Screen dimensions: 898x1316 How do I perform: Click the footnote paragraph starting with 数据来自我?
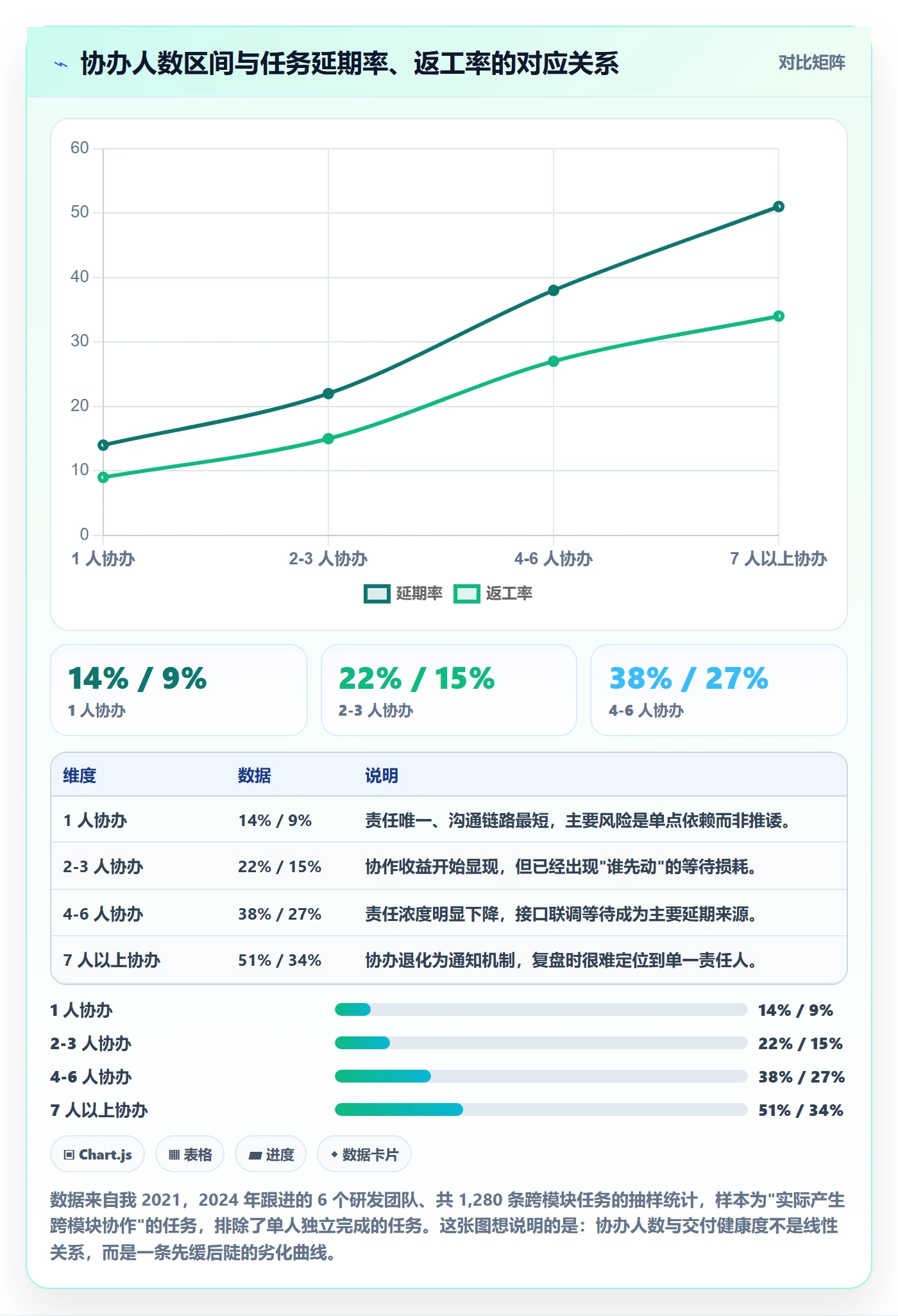[x=448, y=1226]
